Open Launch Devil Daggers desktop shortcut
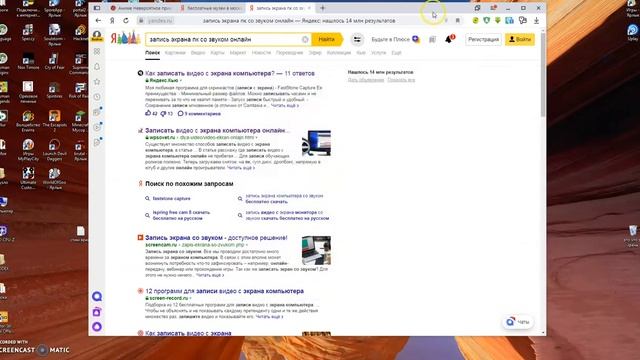Screen dimensions: 640x360 tap(54, 150)
